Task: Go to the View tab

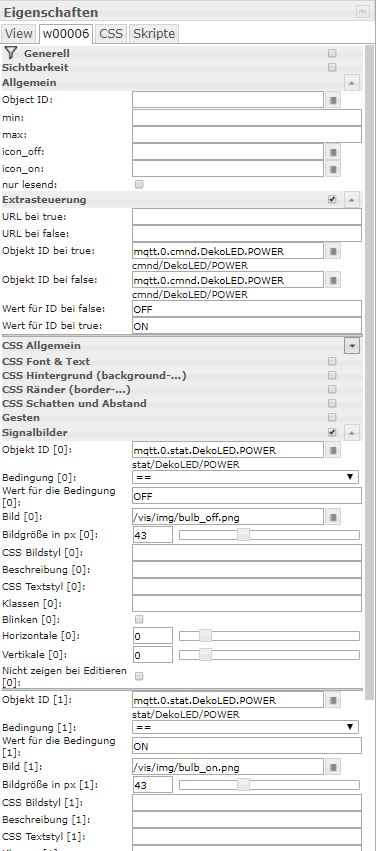Action: pyautogui.click(x=18, y=34)
